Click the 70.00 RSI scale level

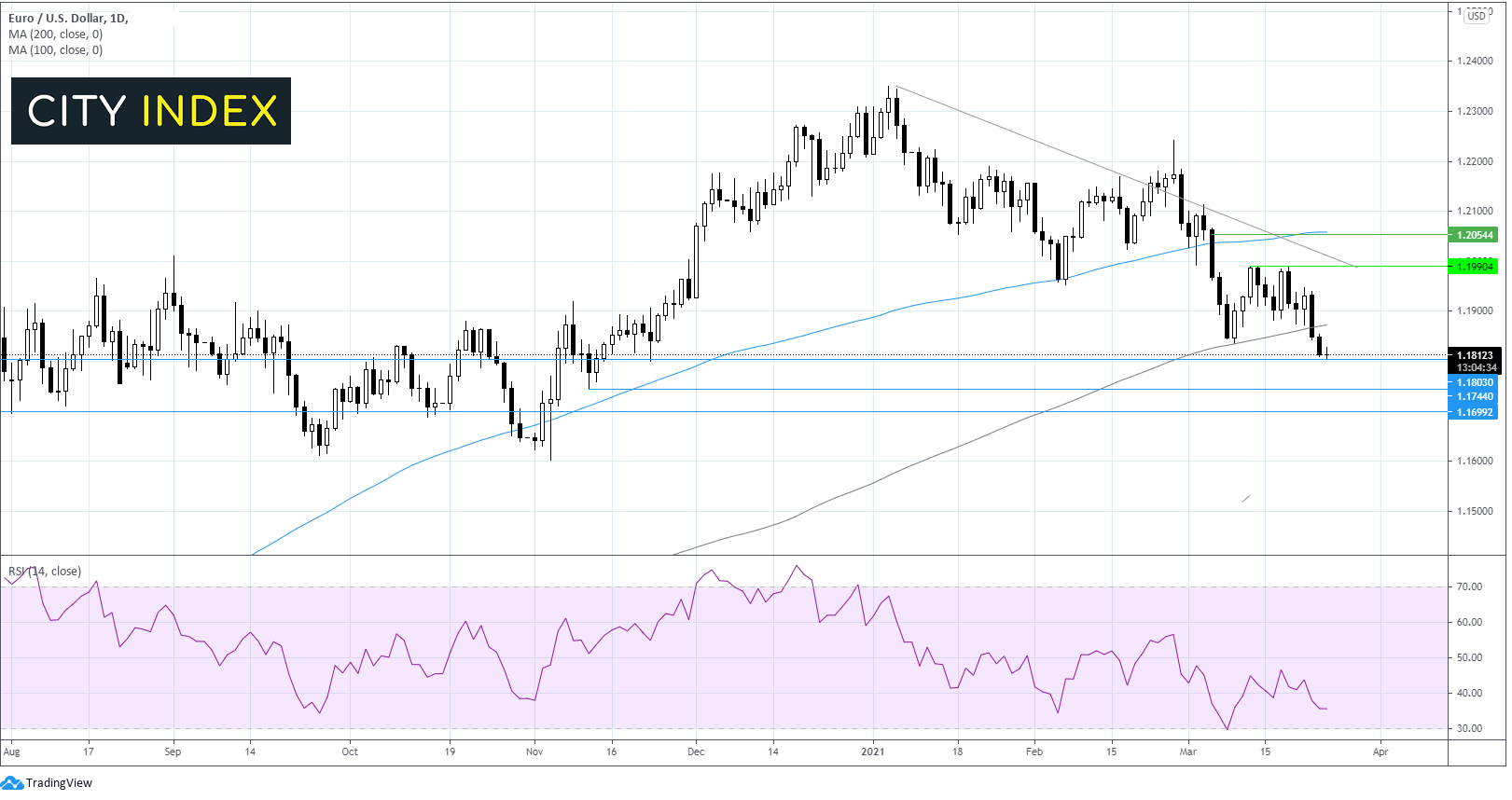coord(1469,587)
